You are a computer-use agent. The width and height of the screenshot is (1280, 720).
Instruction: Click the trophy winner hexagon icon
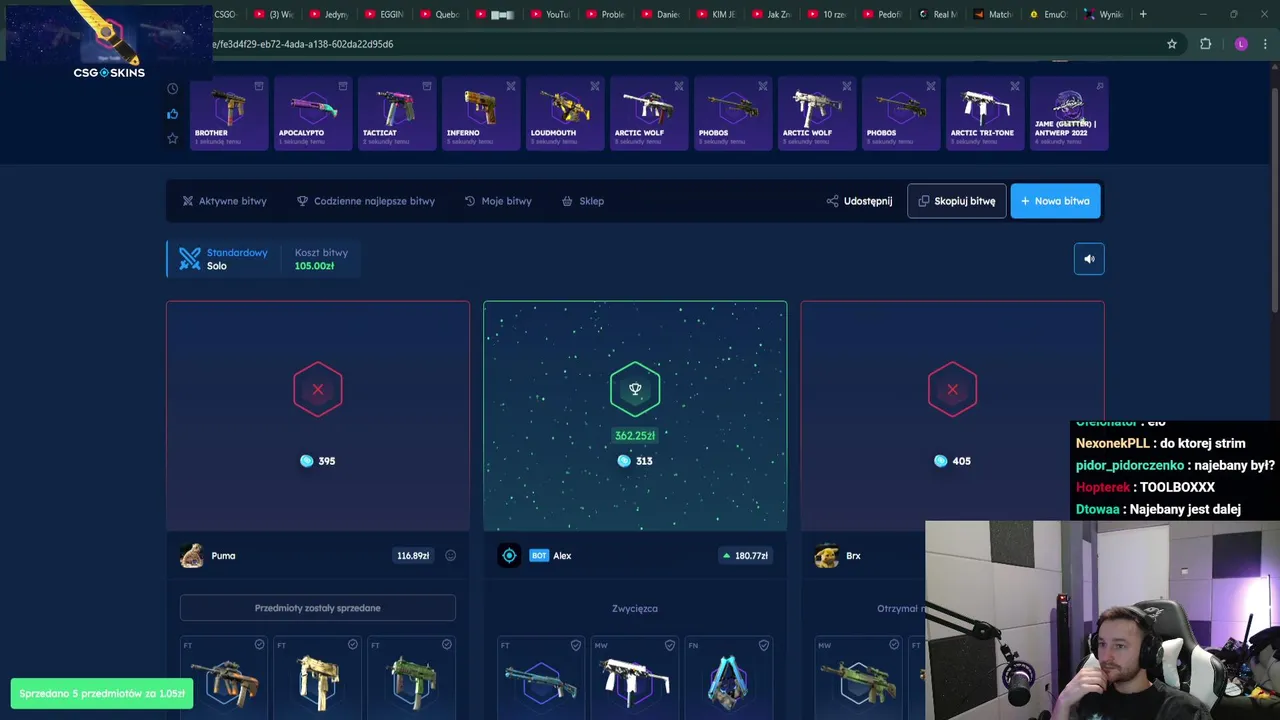pos(635,389)
